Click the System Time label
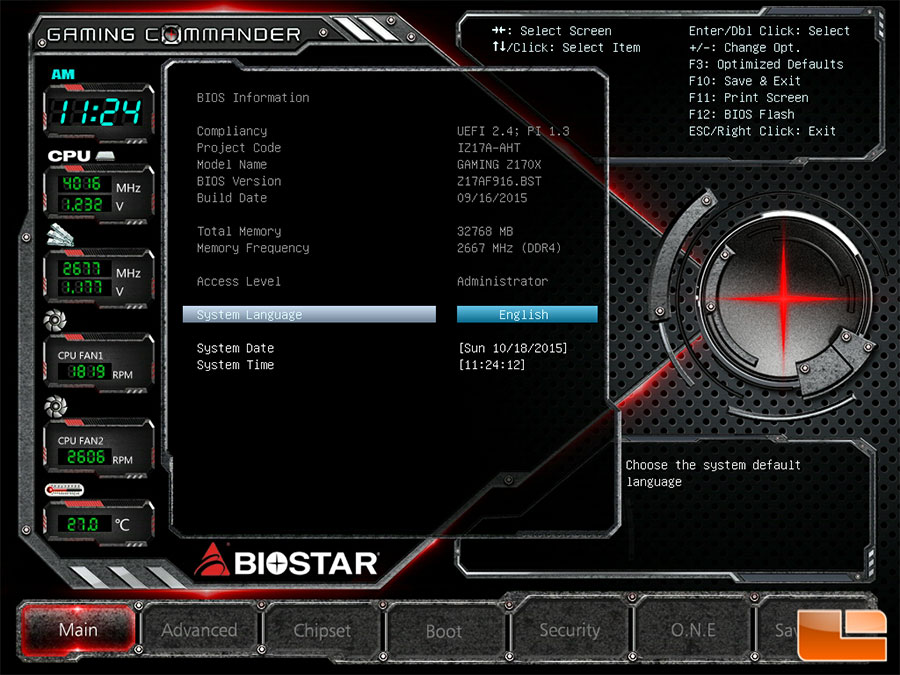The image size is (900, 675). (x=235, y=364)
